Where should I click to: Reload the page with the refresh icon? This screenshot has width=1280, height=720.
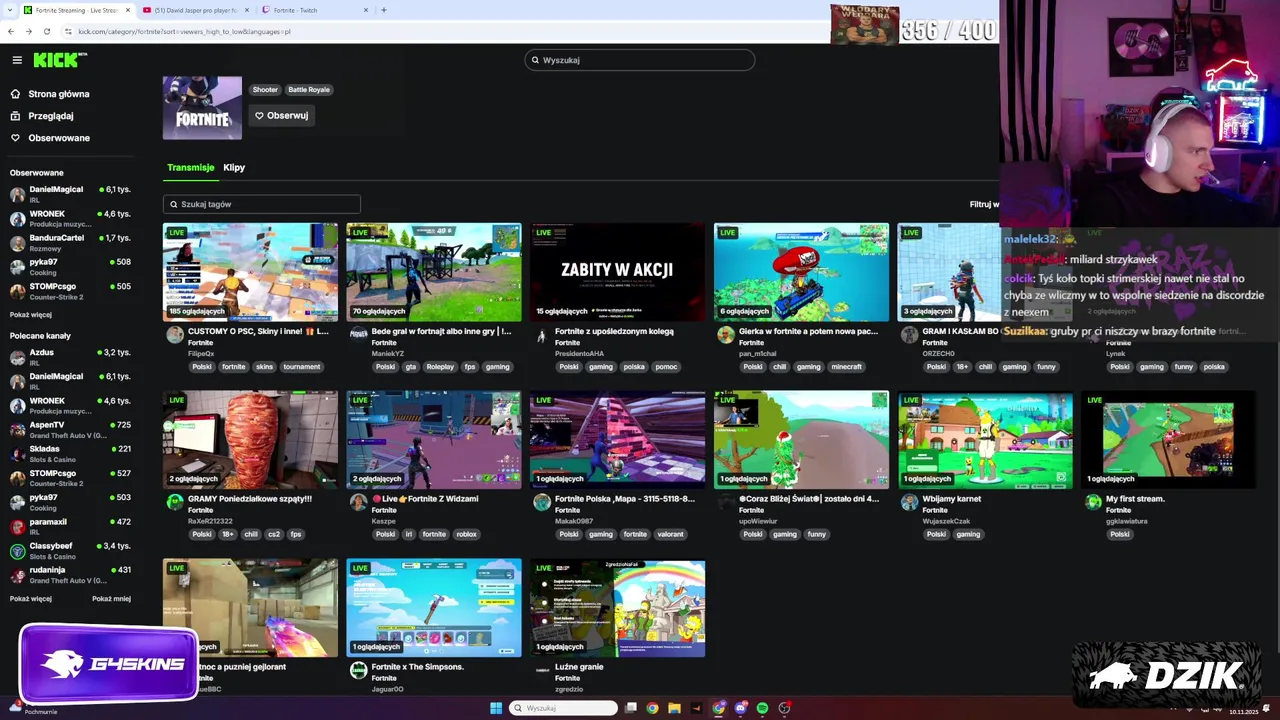47,31
